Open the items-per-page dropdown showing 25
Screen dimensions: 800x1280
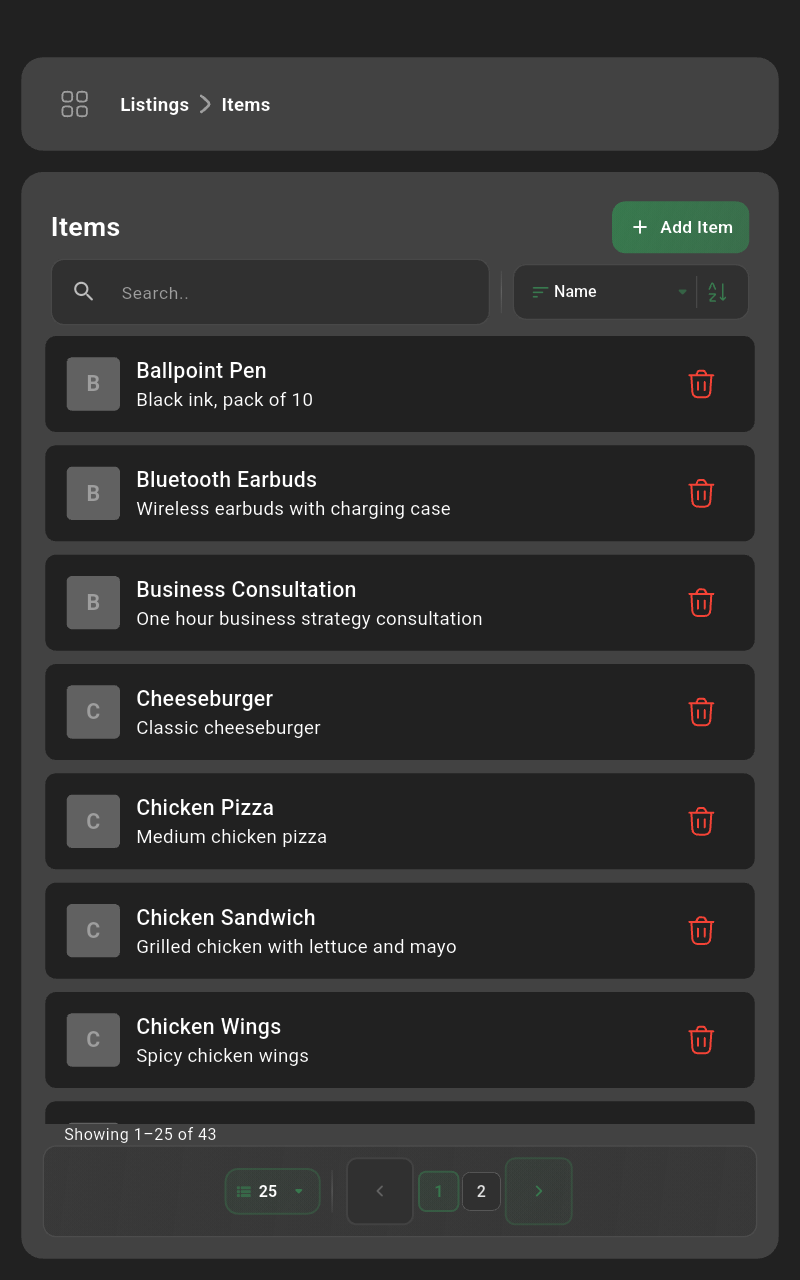click(272, 1191)
